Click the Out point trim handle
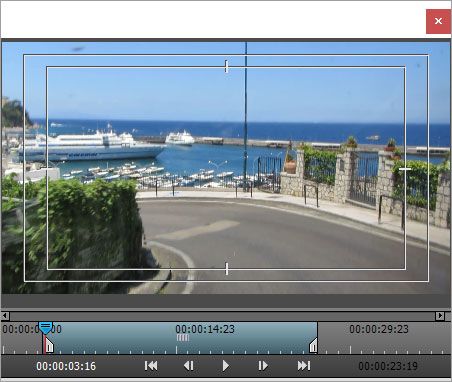452x382 pixels. pyautogui.click(x=313, y=346)
